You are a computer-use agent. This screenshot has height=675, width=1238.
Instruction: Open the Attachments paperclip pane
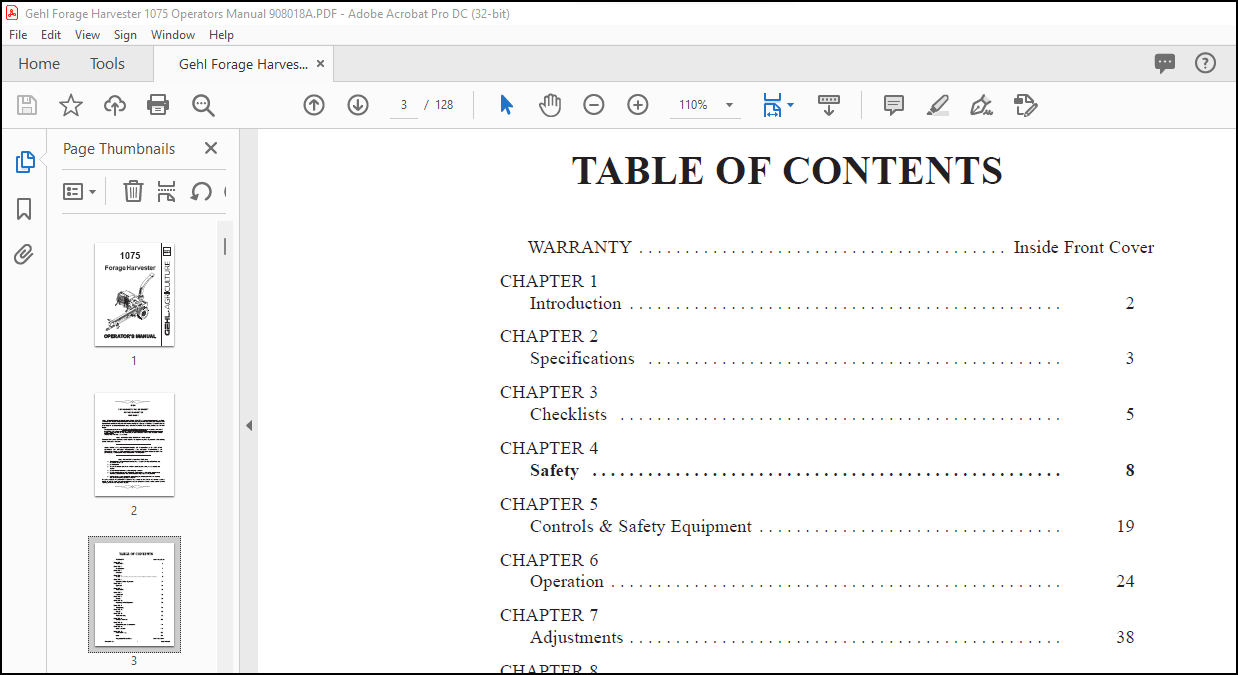tap(24, 255)
